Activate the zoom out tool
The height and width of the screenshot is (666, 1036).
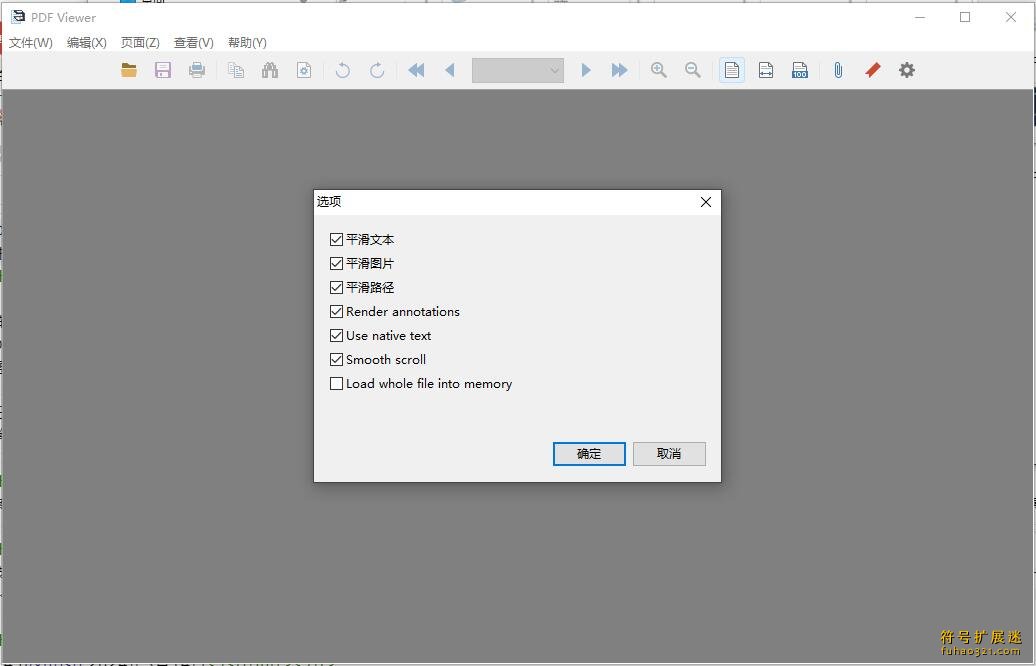tap(693, 70)
